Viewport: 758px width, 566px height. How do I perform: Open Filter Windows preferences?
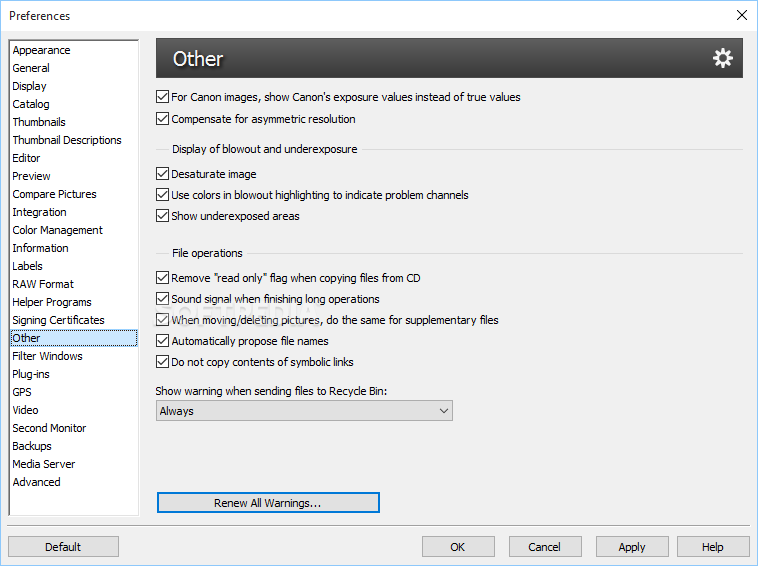[73, 356]
